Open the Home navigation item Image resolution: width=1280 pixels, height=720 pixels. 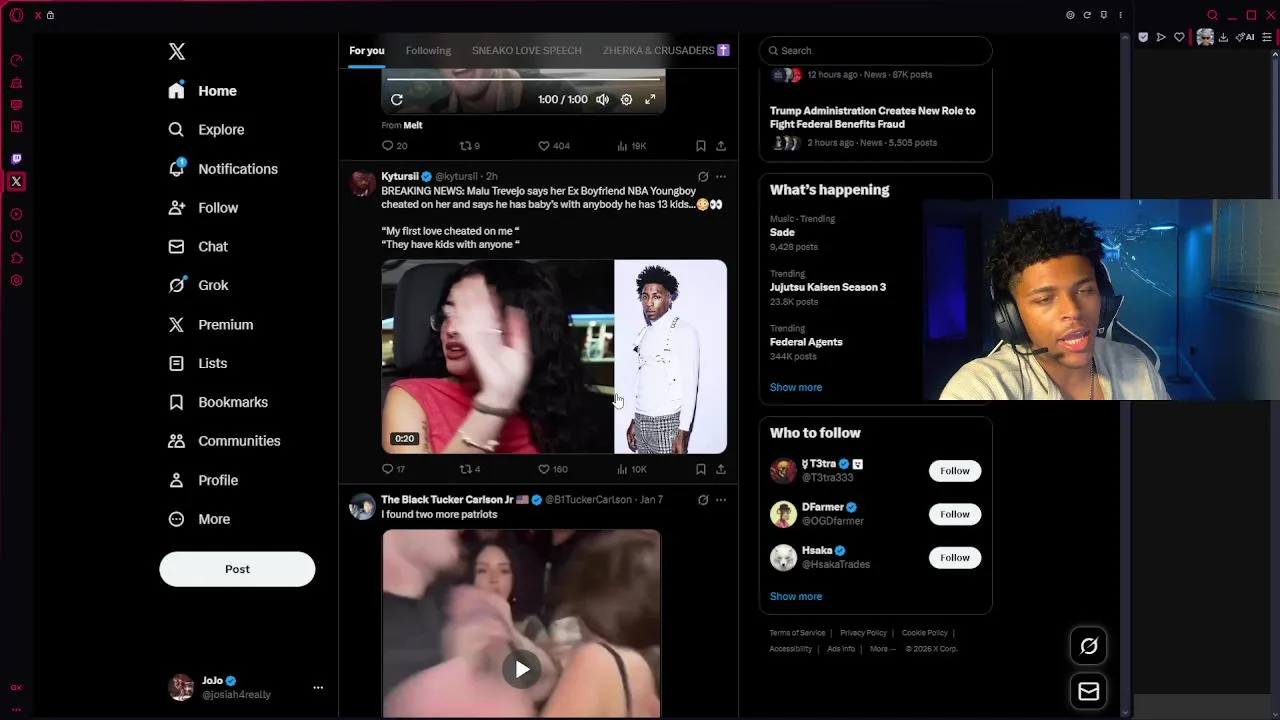point(203,91)
